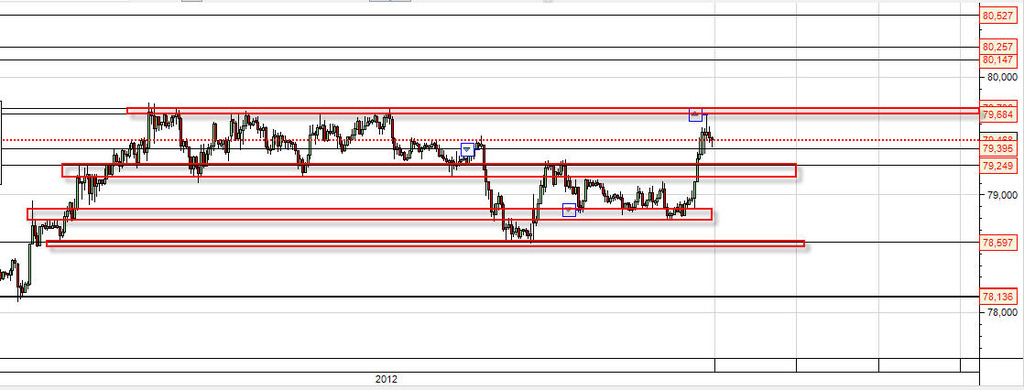
Task: Click the 79,000 price axis tick label
Action: (1000, 195)
